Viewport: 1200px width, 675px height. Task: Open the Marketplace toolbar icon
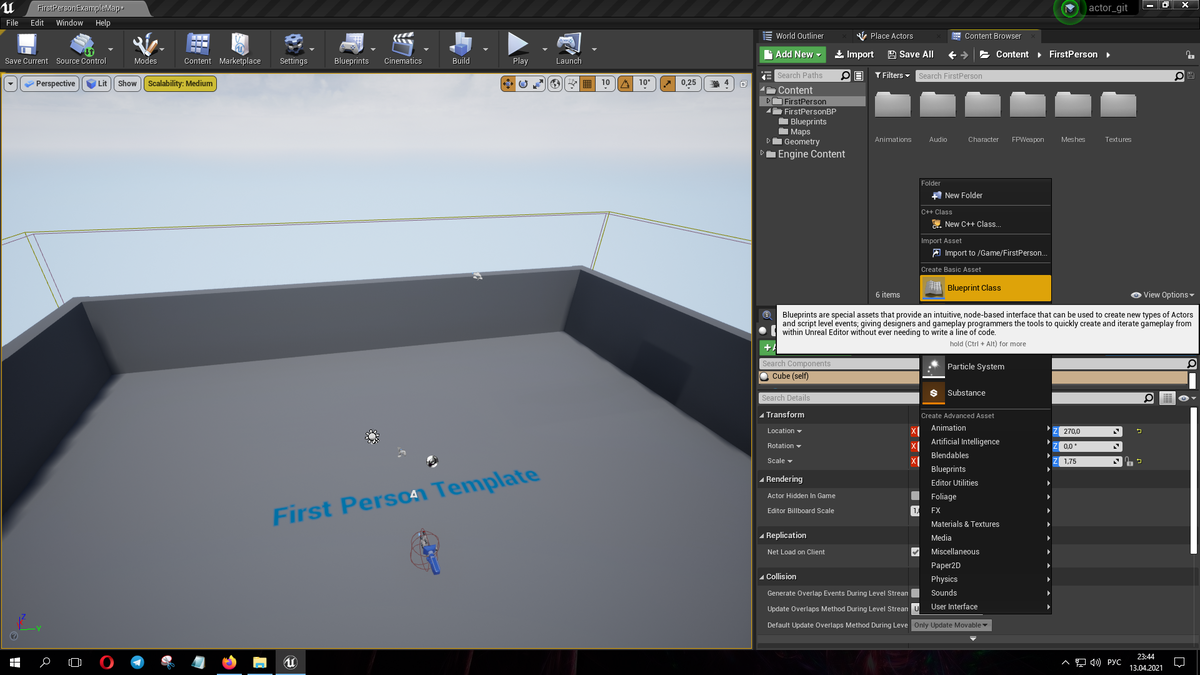[x=240, y=49]
